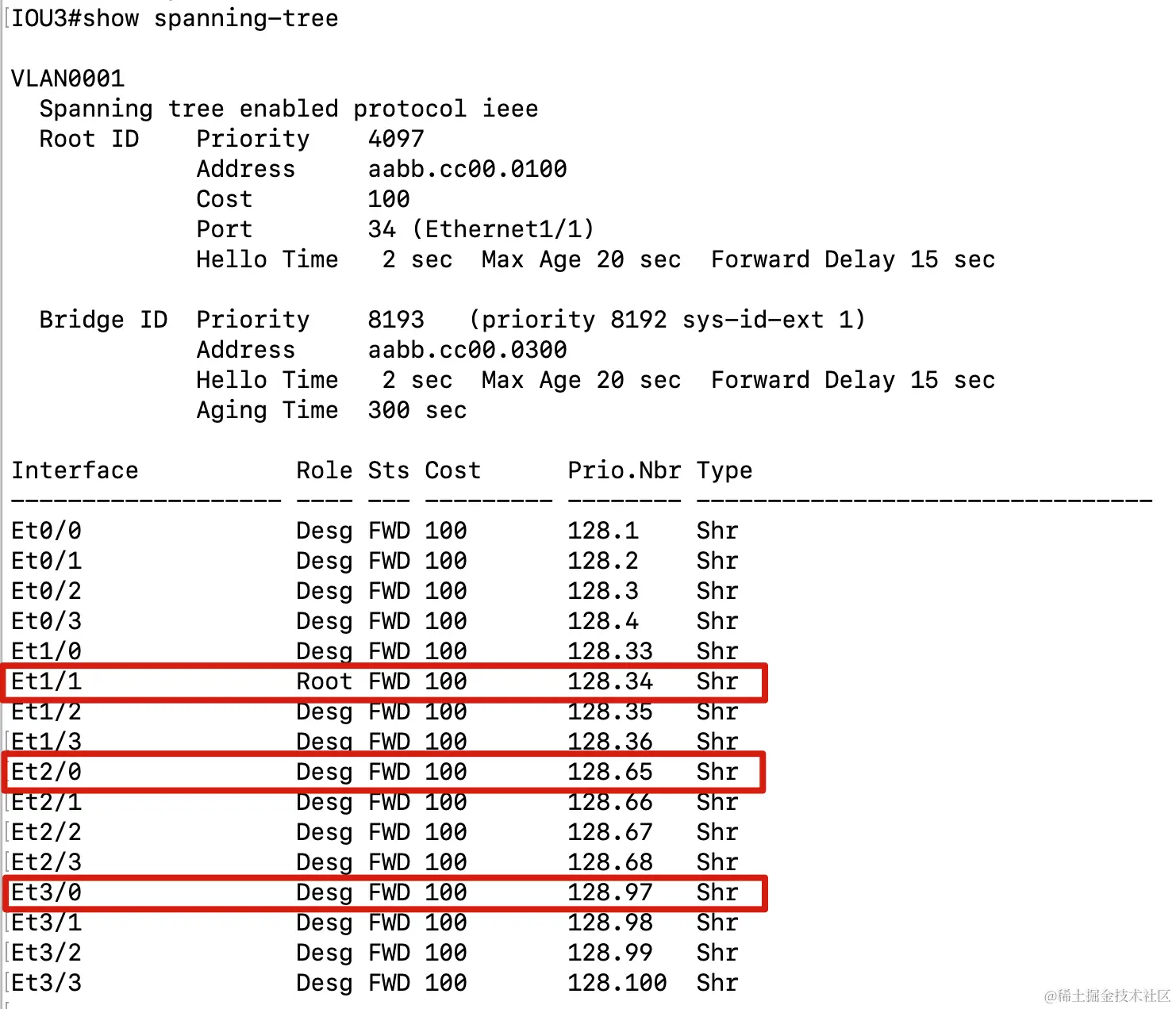Select root port '34 (Ethernet1/1)'
Image resolution: width=1176 pixels, height=1009 pixels.
point(481,229)
